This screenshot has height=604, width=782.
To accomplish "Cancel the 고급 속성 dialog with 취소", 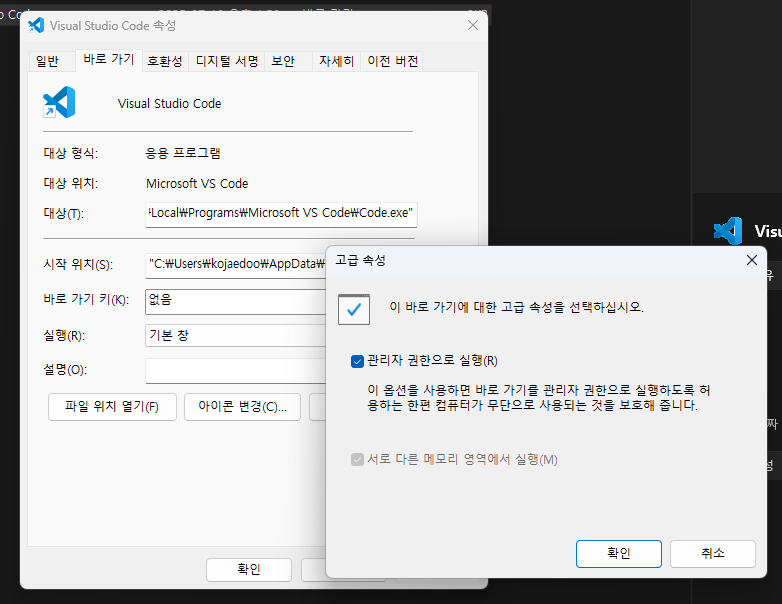I will (x=712, y=554).
